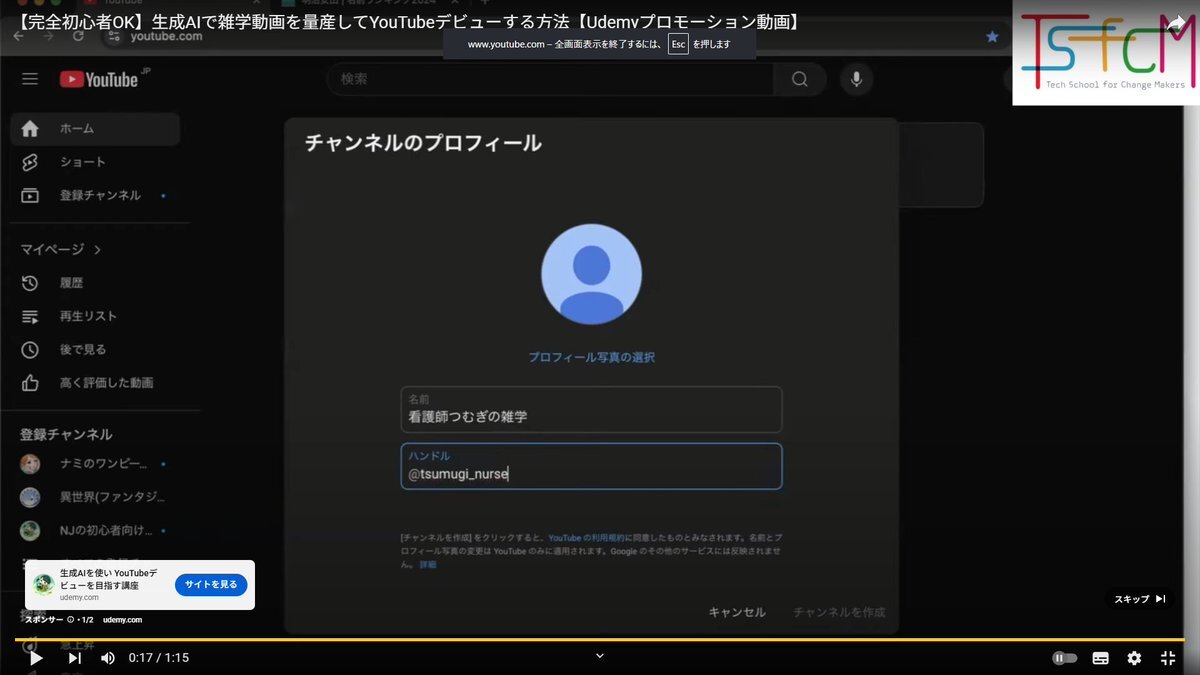The width and height of the screenshot is (1200, 675).
Task: Expand the マイページ section chevron
Action: click(97, 249)
